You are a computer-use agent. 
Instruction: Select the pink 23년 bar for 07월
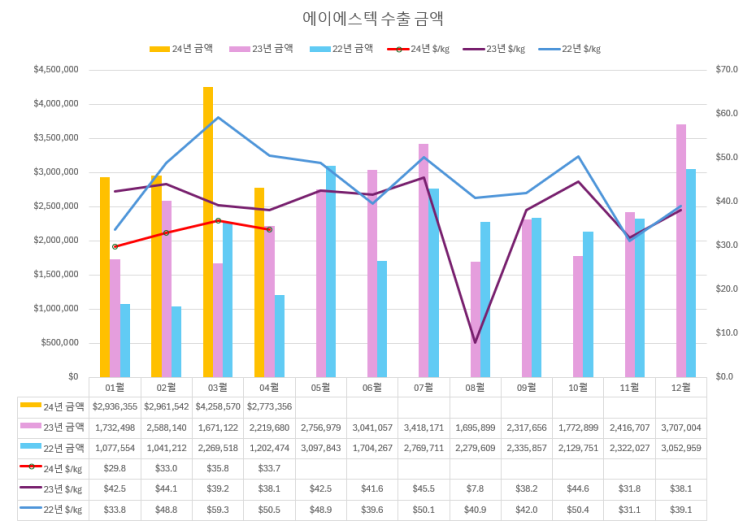point(424,261)
